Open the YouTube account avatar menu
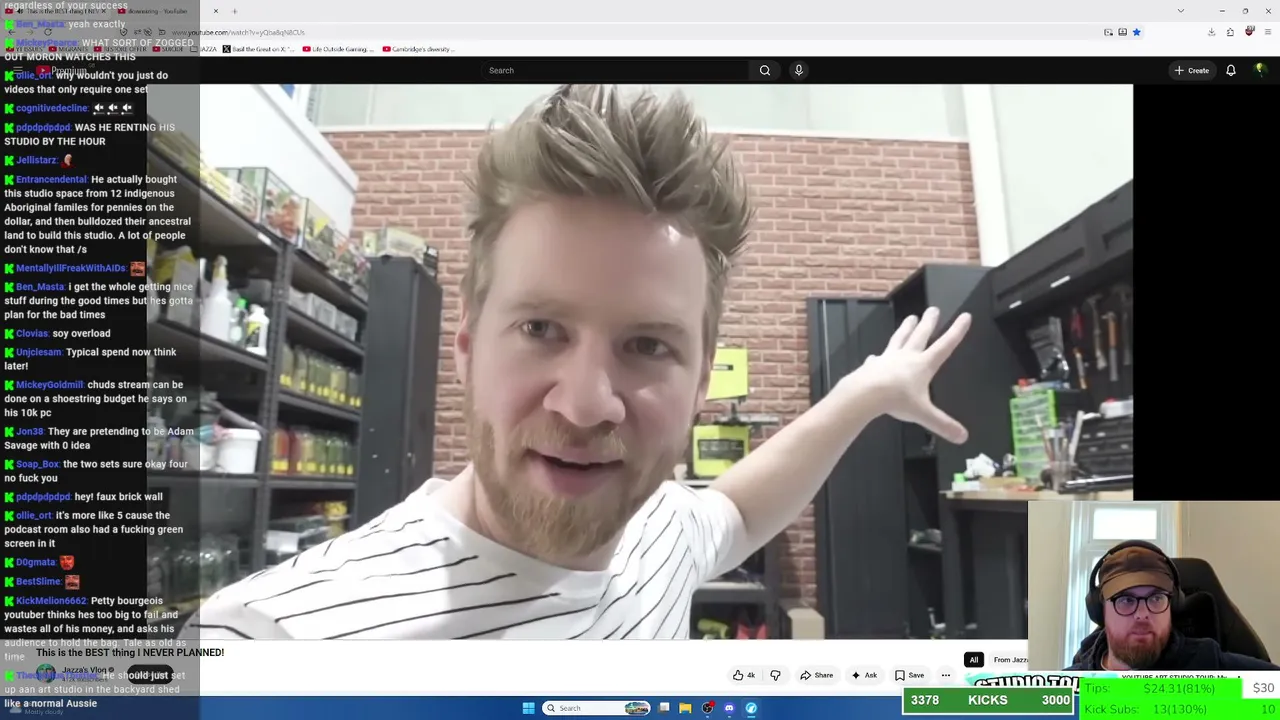 point(1260,70)
